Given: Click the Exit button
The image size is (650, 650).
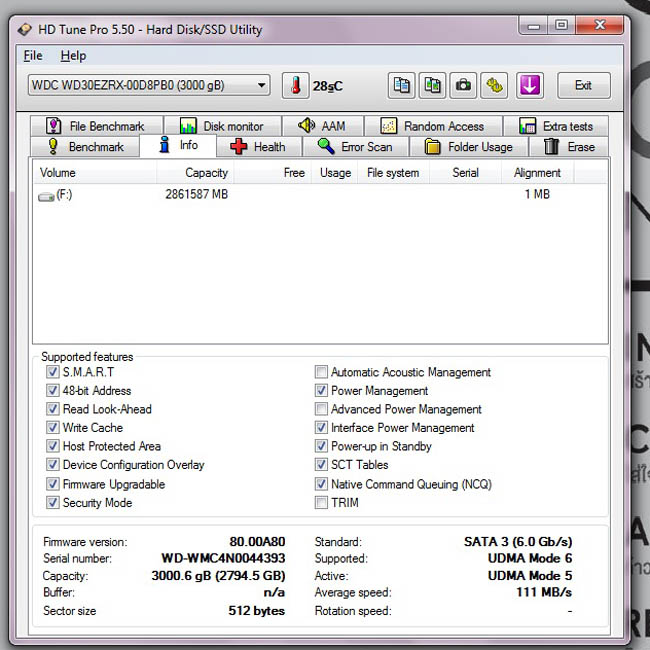Looking at the screenshot, I should point(584,85).
